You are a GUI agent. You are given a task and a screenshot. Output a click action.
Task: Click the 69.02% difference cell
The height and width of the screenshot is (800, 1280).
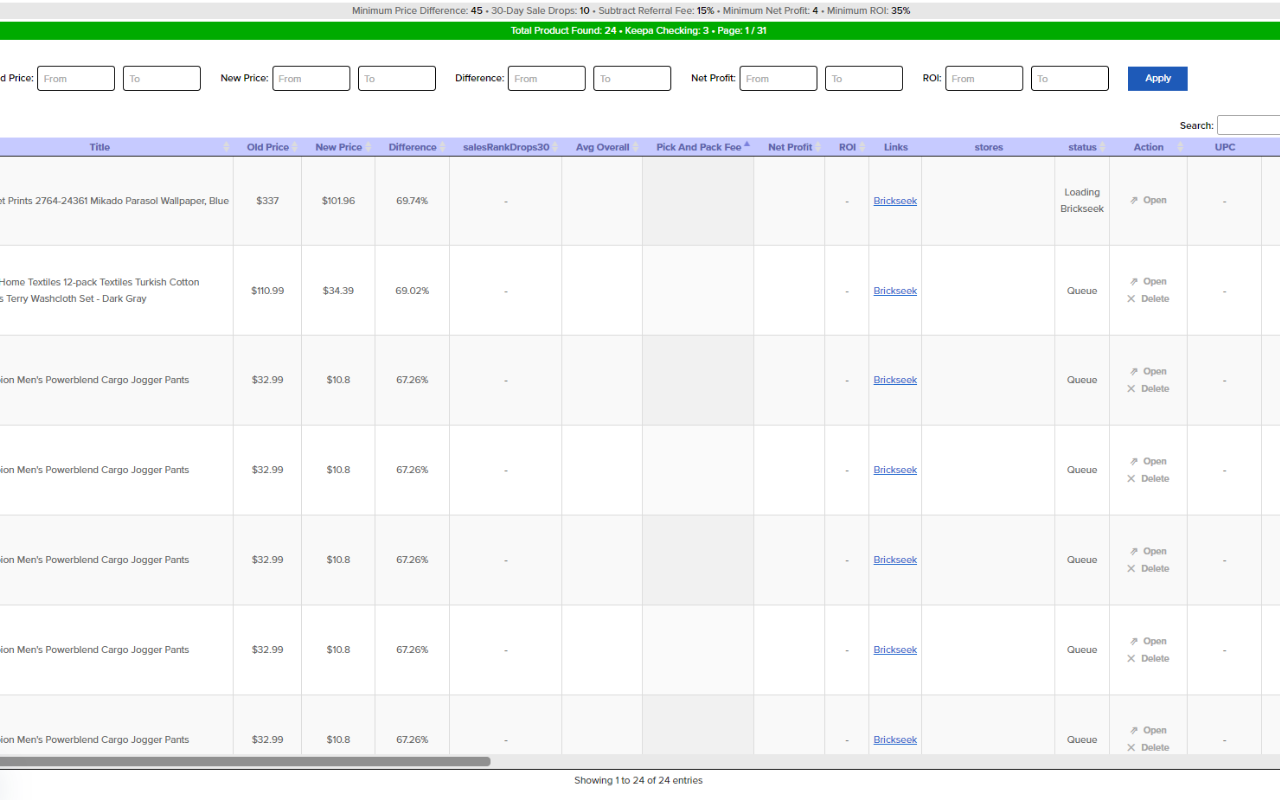pyautogui.click(x=412, y=291)
